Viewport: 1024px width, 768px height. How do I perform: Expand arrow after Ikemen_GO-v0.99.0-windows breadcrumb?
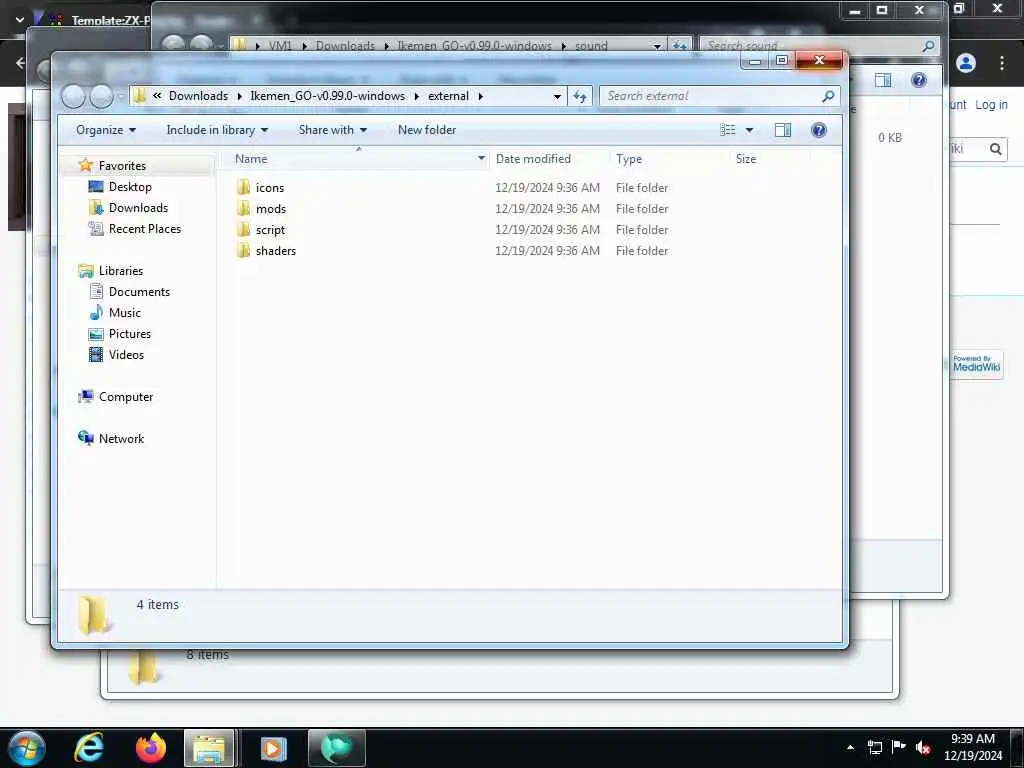click(417, 96)
